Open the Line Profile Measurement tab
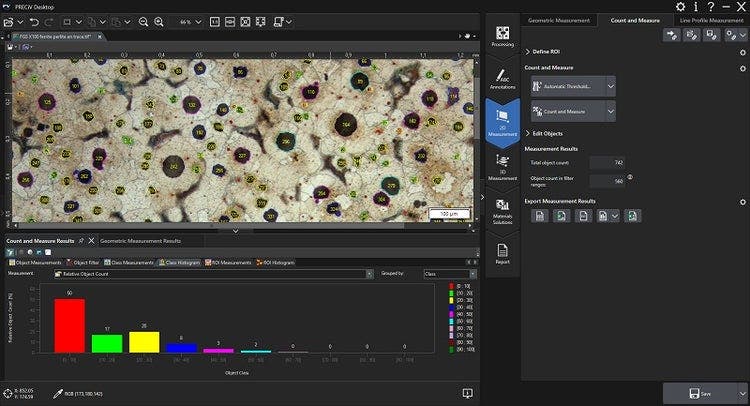Image resolution: width=750 pixels, height=406 pixels. (710, 20)
